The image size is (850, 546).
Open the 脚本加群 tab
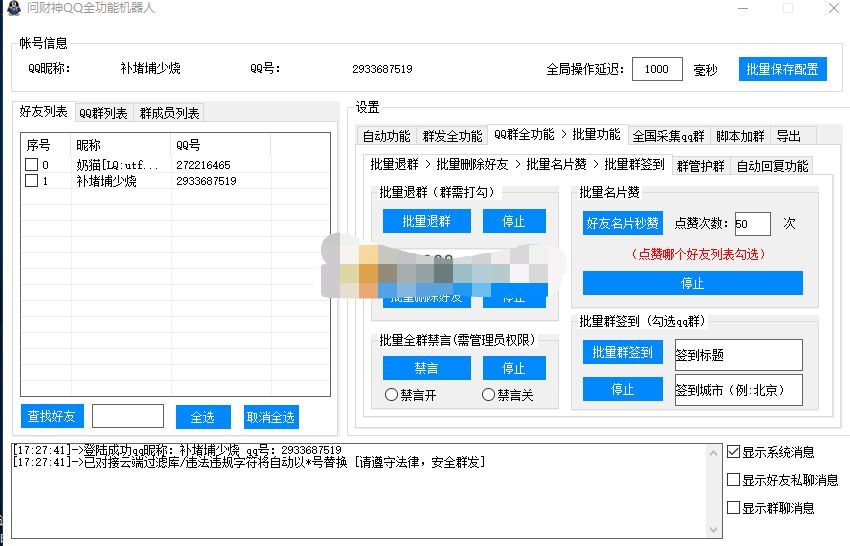(x=740, y=136)
